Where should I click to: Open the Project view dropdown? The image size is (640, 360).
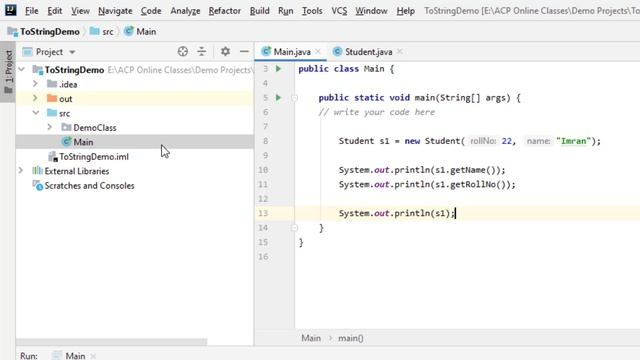72,52
